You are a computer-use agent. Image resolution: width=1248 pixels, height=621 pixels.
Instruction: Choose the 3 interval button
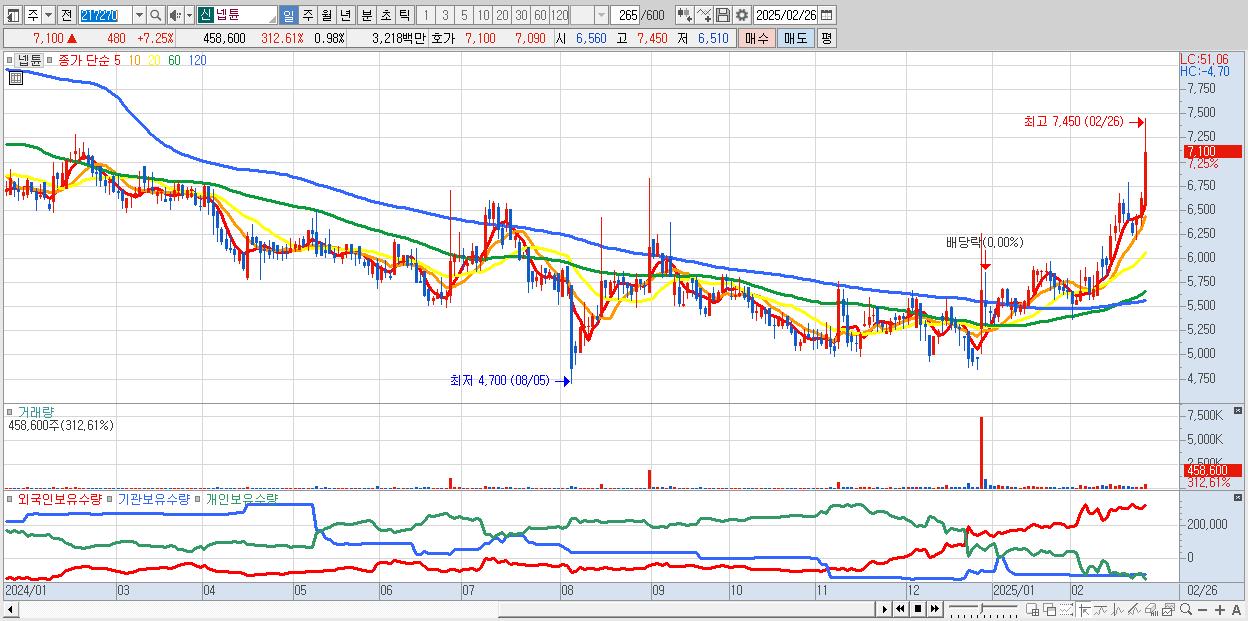click(445, 15)
